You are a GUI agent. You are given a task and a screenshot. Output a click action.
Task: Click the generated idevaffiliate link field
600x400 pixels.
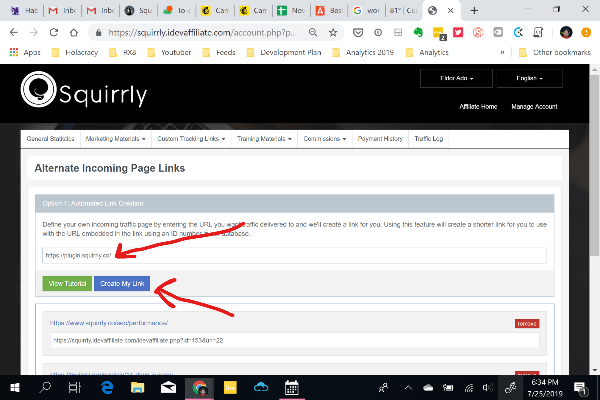(295, 340)
